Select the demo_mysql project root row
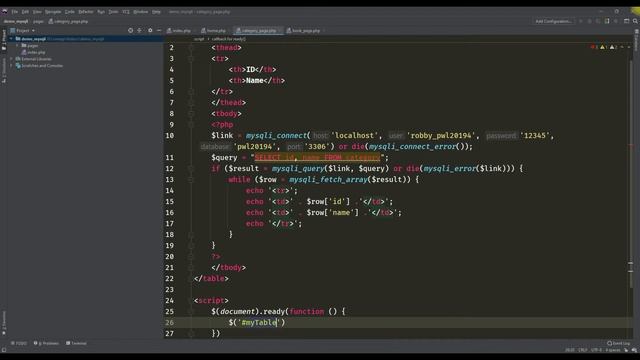The width and height of the screenshot is (640, 360). 86,39
